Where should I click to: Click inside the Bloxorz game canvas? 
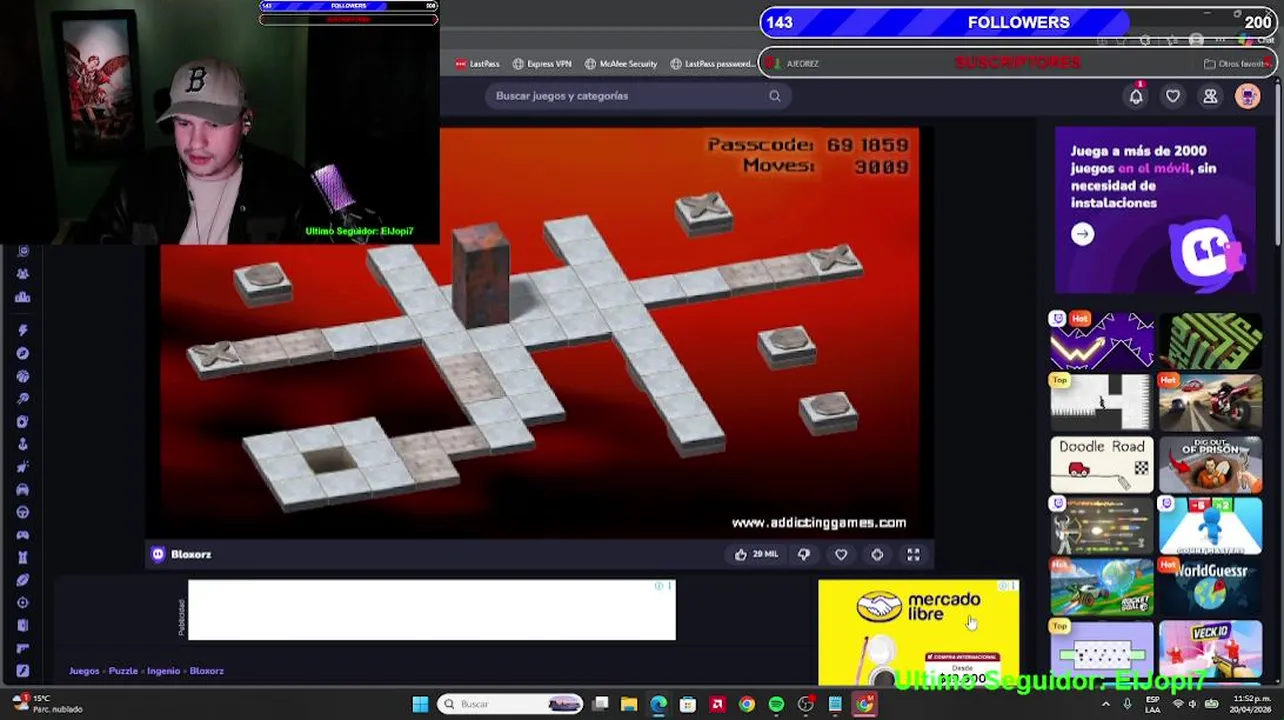point(540,332)
